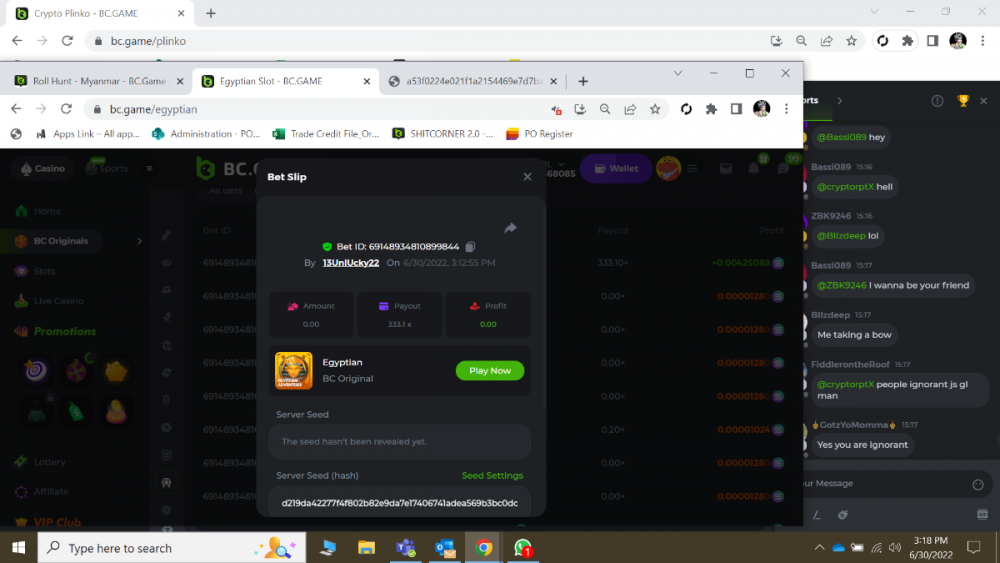This screenshot has width=1000, height=563.
Task: Click the Play Now button
Action: click(x=489, y=370)
